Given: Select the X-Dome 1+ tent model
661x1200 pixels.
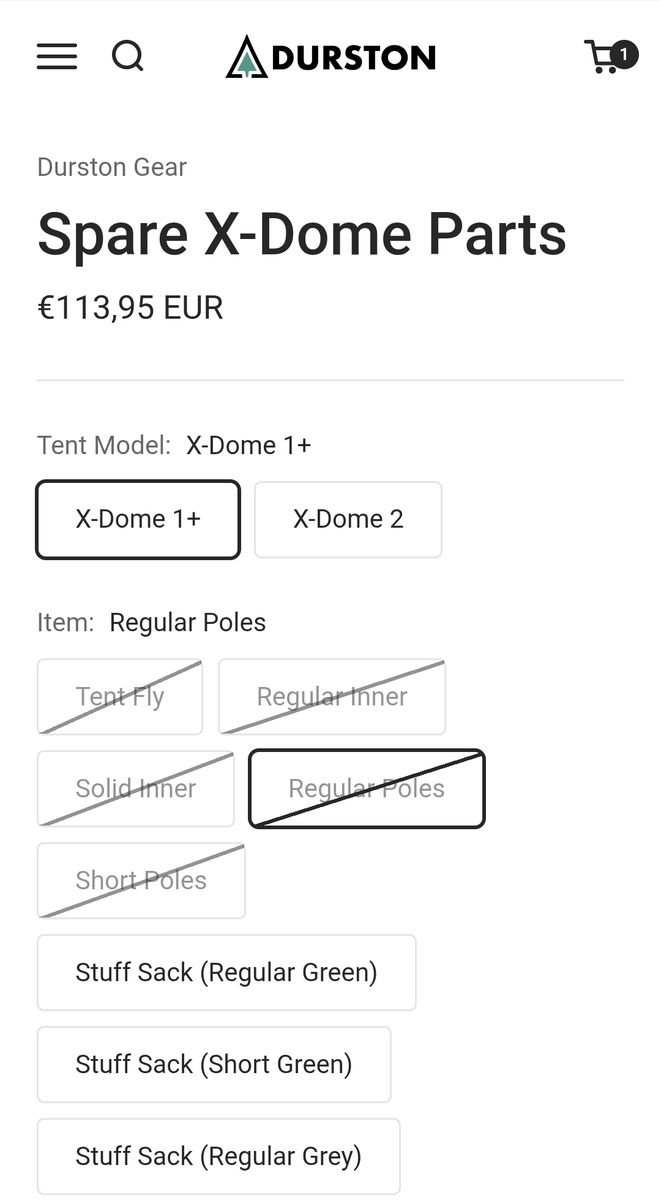Looking at the screenshot, I should [x=138, y=519].
